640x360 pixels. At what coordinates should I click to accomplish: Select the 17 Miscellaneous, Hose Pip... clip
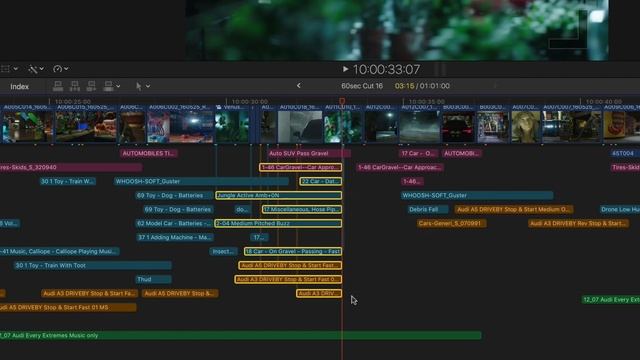302,209
